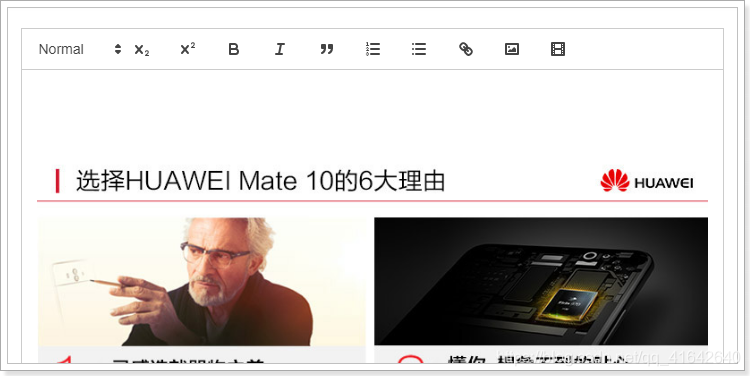Viewport: 750px width, 376px height.
Task: Open the Normal heading style dropdown
Action: [x=80, y=49]
